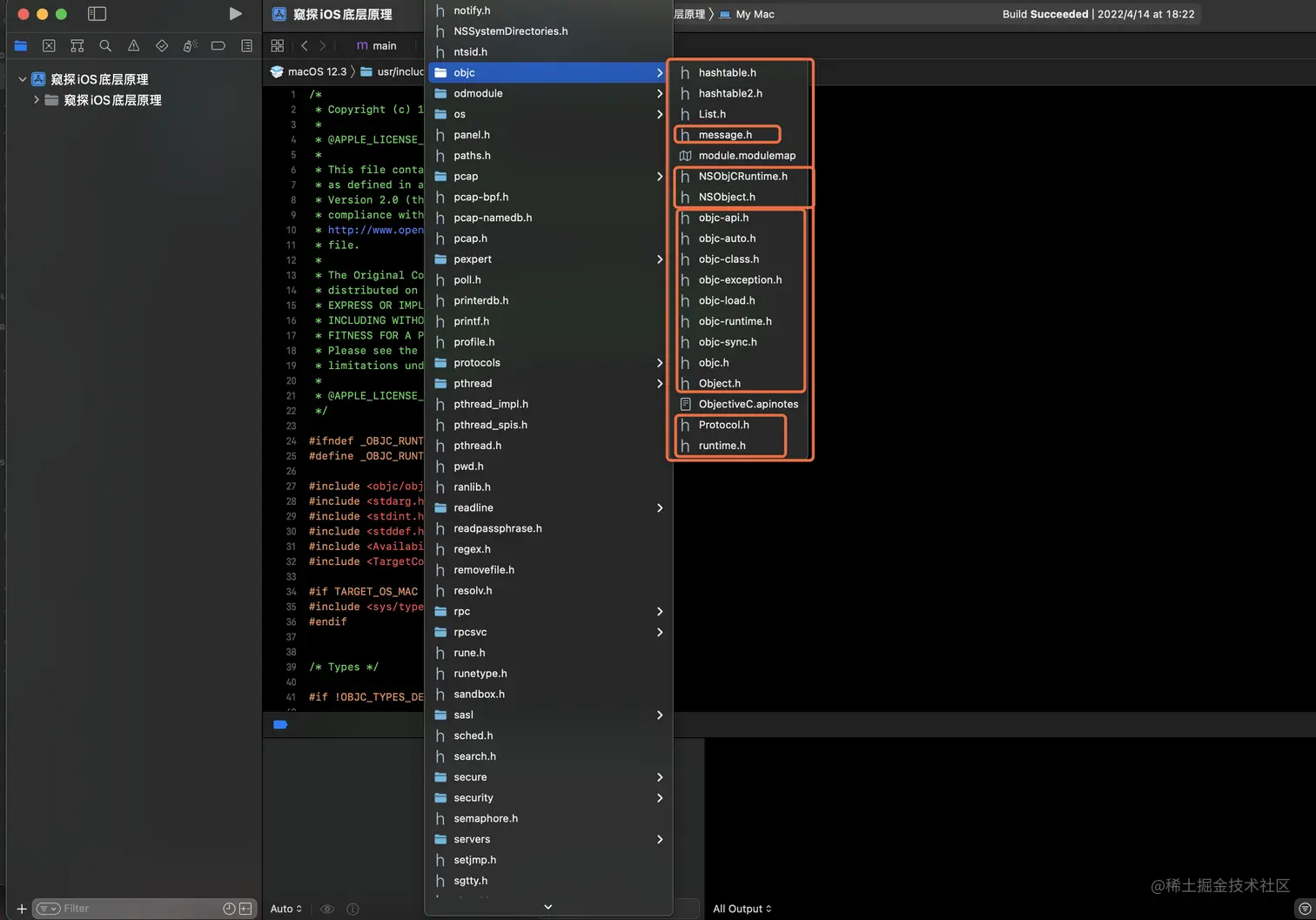
Task: Click the macOS 12.3 breadcrumb
Action: tap(316, 71)
